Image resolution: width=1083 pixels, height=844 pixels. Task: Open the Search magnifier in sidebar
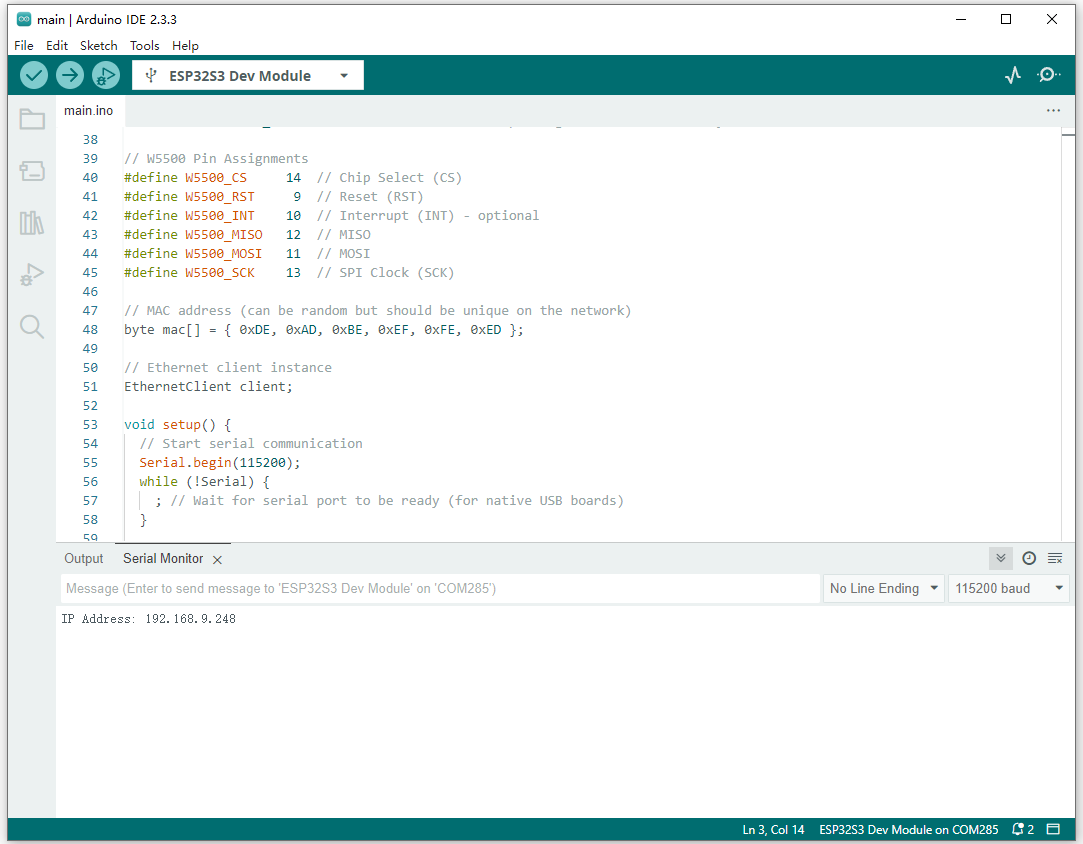tap(32, 327)
